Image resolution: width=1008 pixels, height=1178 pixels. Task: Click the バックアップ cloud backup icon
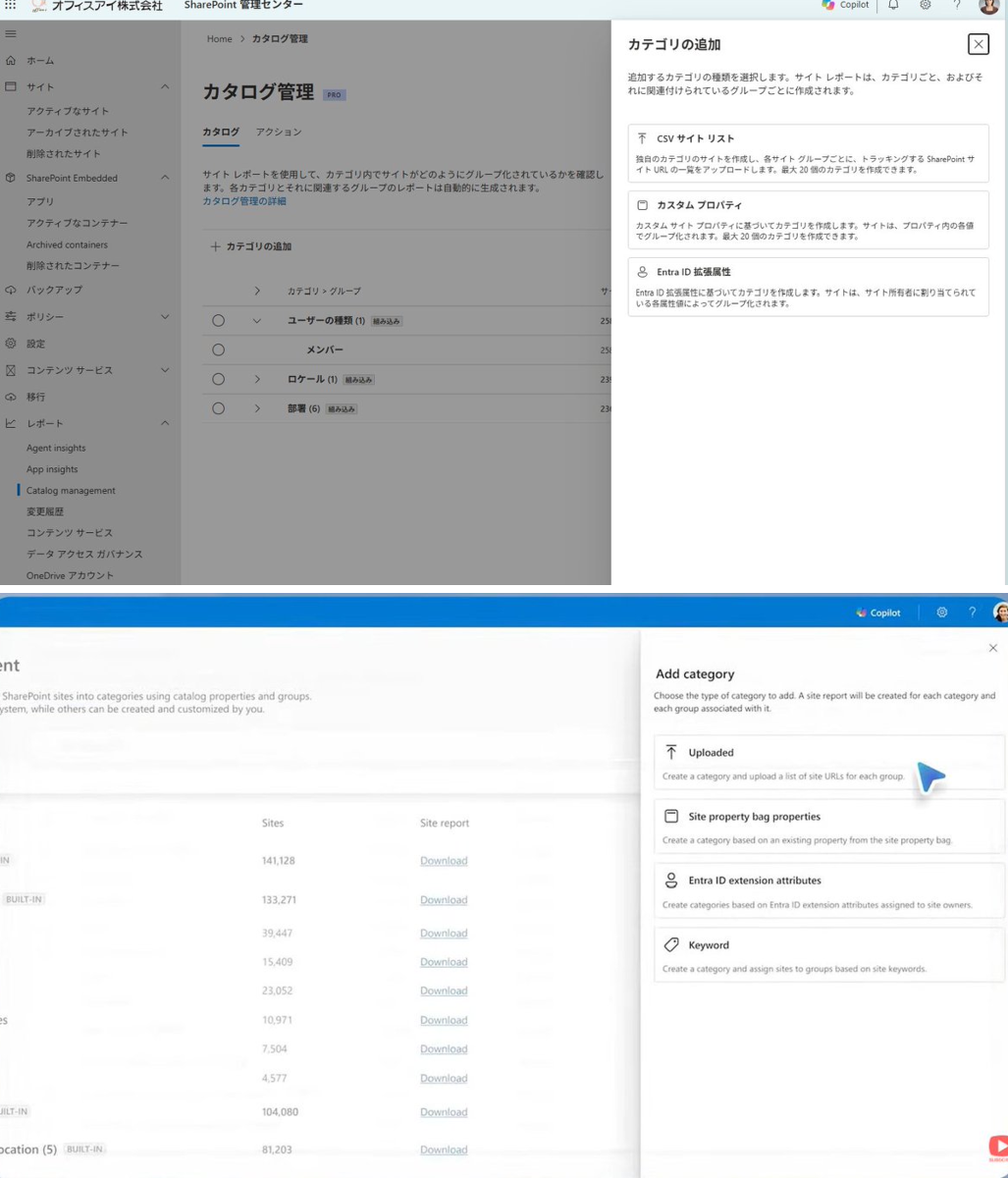[x=10, y=291]
